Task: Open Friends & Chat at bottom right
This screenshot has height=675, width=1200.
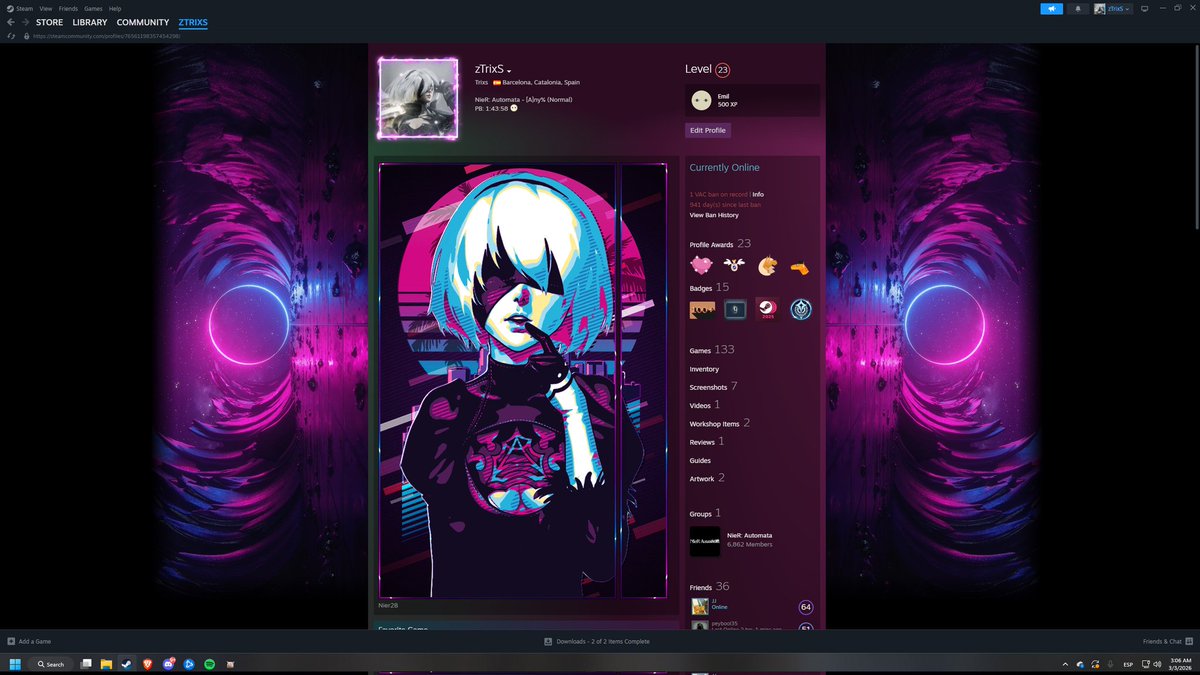Action: [x=1166, y=641]
